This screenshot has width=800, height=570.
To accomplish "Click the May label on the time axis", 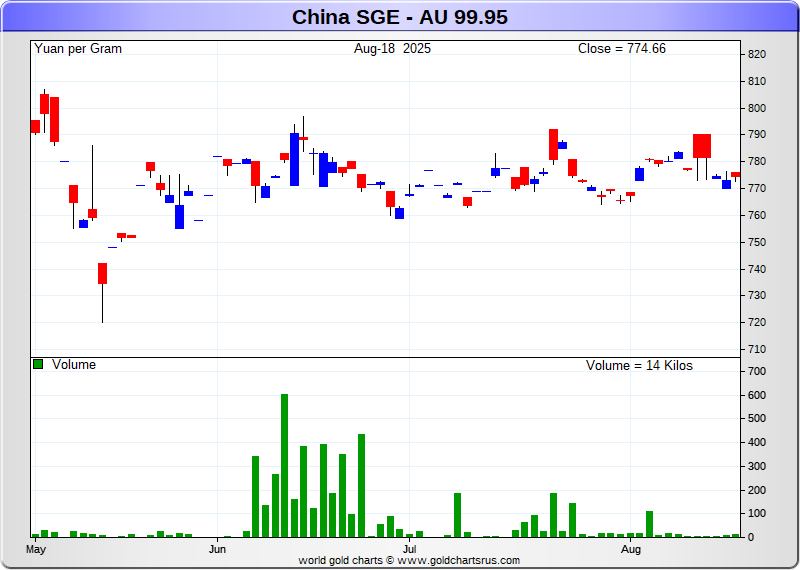I will [36, 550].
